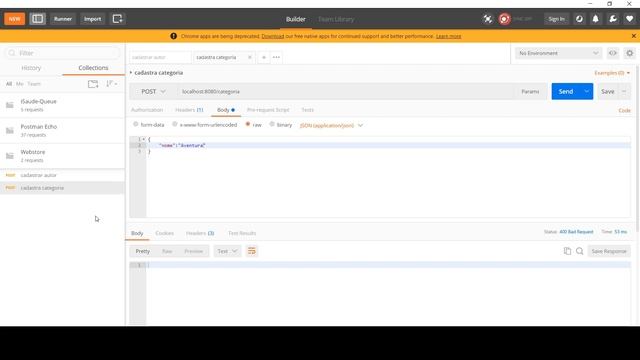Switch to the Team Library tab

tap(336, 19)
